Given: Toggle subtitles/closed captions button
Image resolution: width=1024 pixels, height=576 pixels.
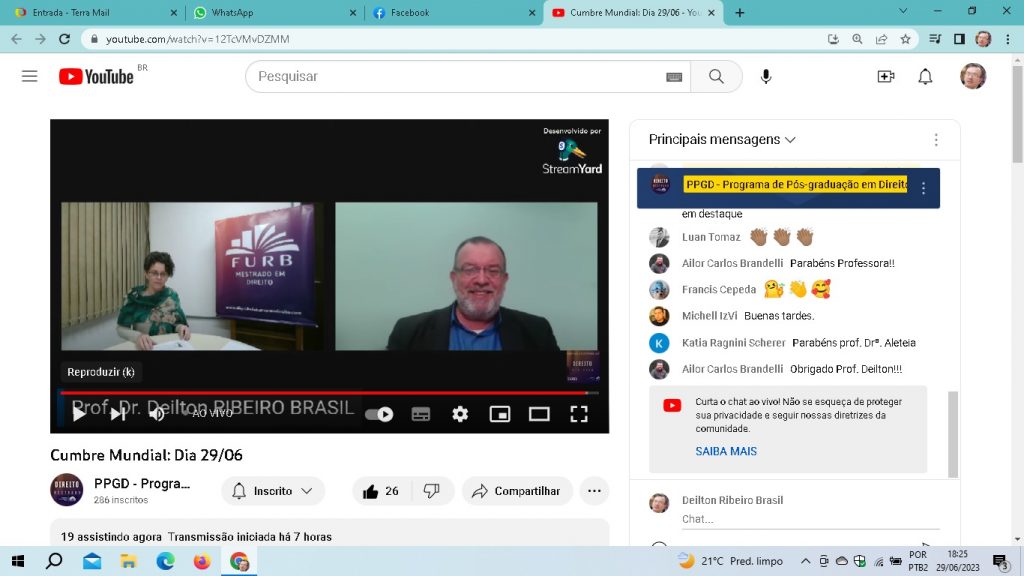Looking at the screenshot, I should [421, 414].
